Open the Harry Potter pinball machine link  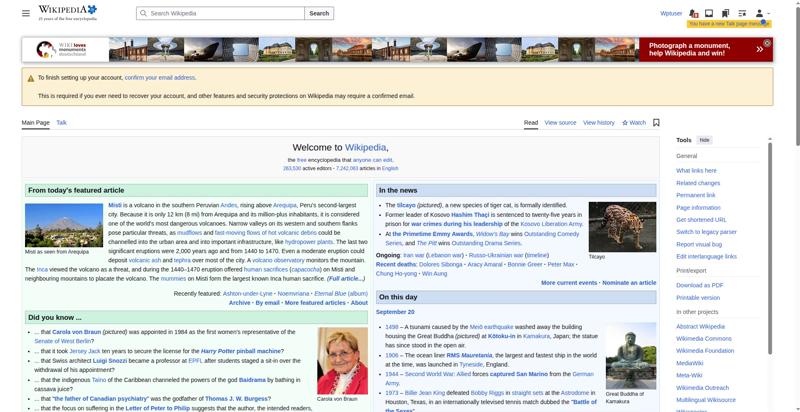point(241,351)
